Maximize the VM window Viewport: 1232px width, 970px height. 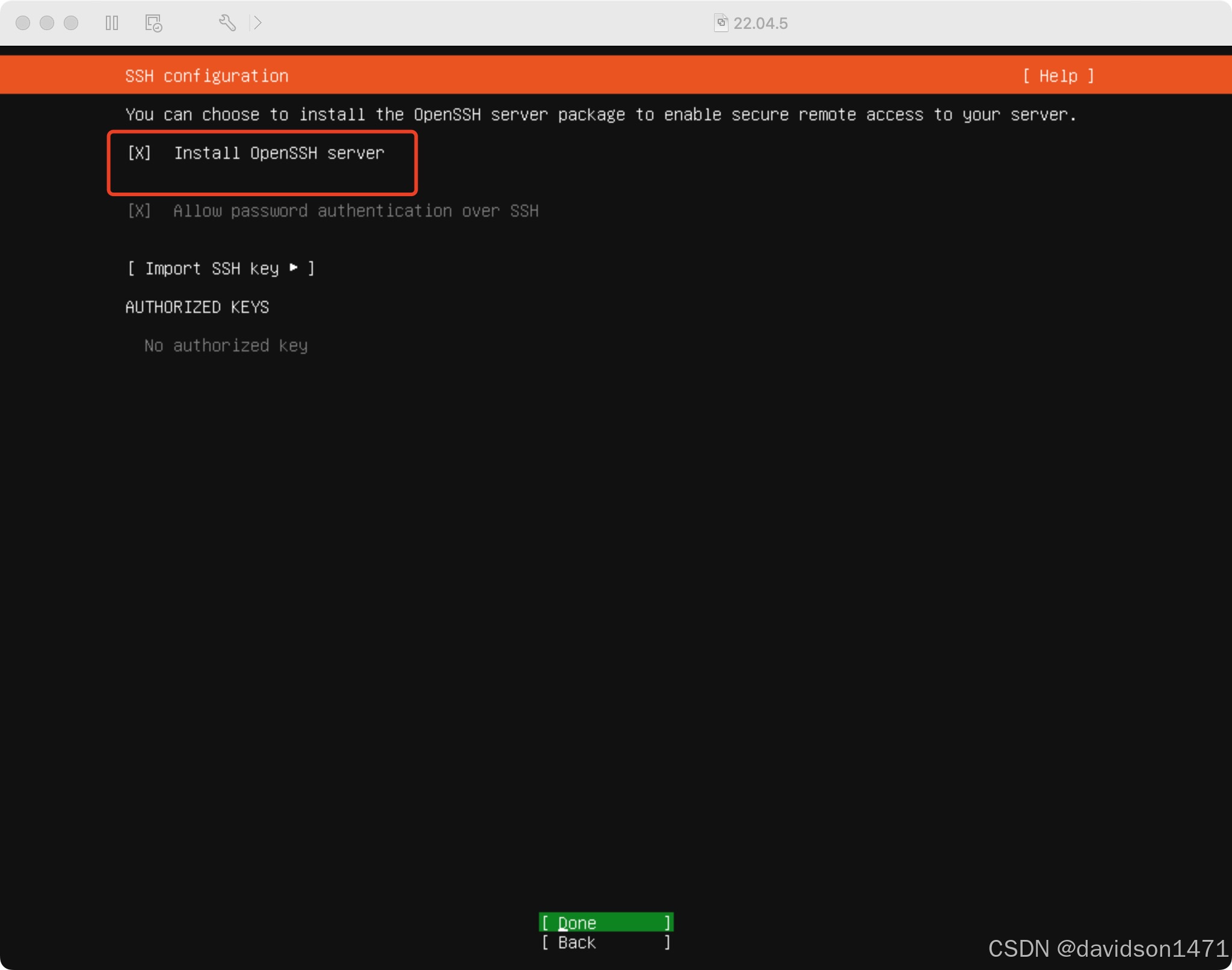coord(71,23)
